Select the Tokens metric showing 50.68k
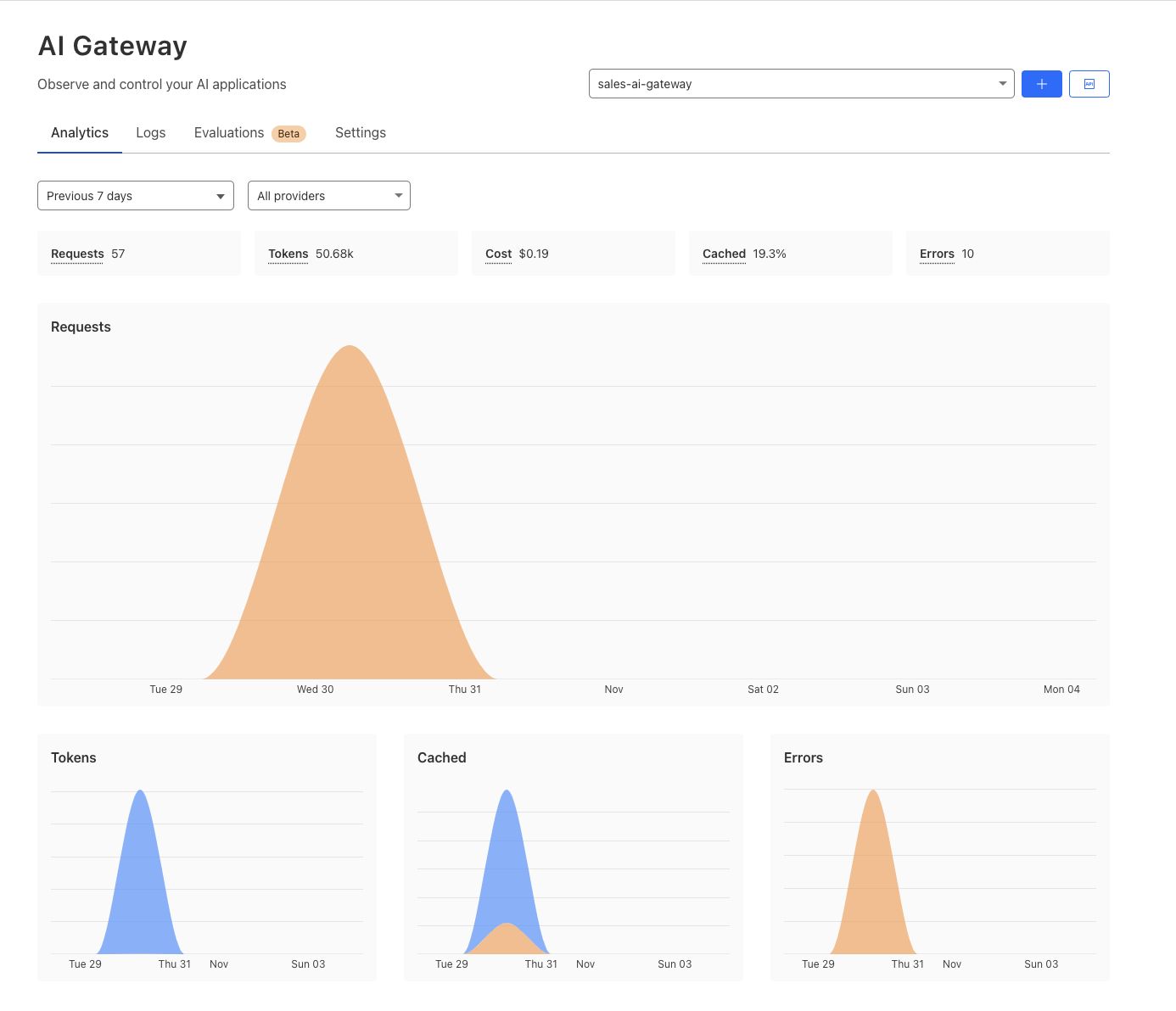Image resolution: width=1176 pixels, height=1011 pixels. (356, 253)
